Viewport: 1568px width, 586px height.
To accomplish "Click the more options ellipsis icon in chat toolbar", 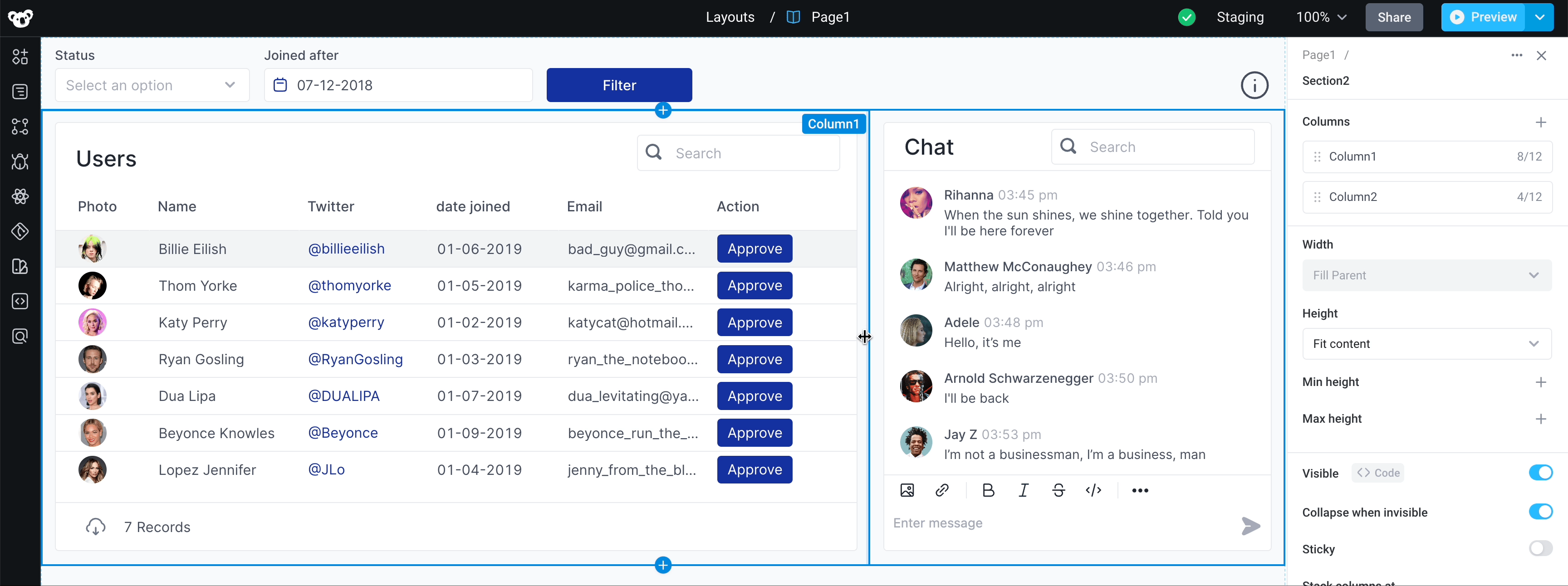I will (1138, 489).
